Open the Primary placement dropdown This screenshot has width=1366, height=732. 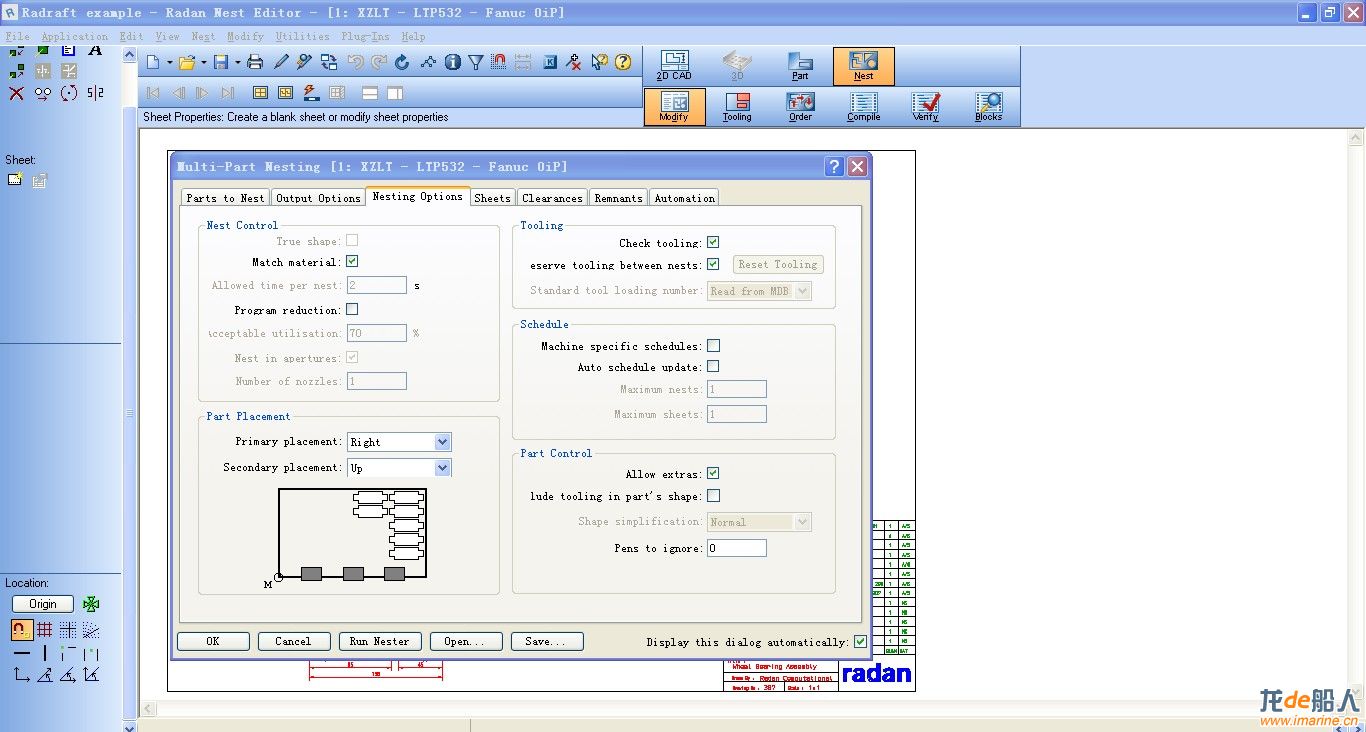point(399,441)
